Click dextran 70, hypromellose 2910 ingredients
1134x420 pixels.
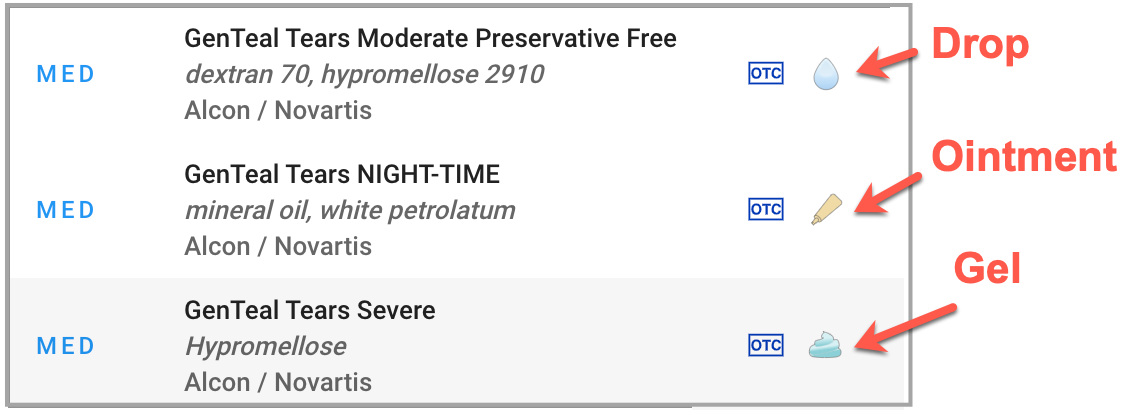[364, 74]
